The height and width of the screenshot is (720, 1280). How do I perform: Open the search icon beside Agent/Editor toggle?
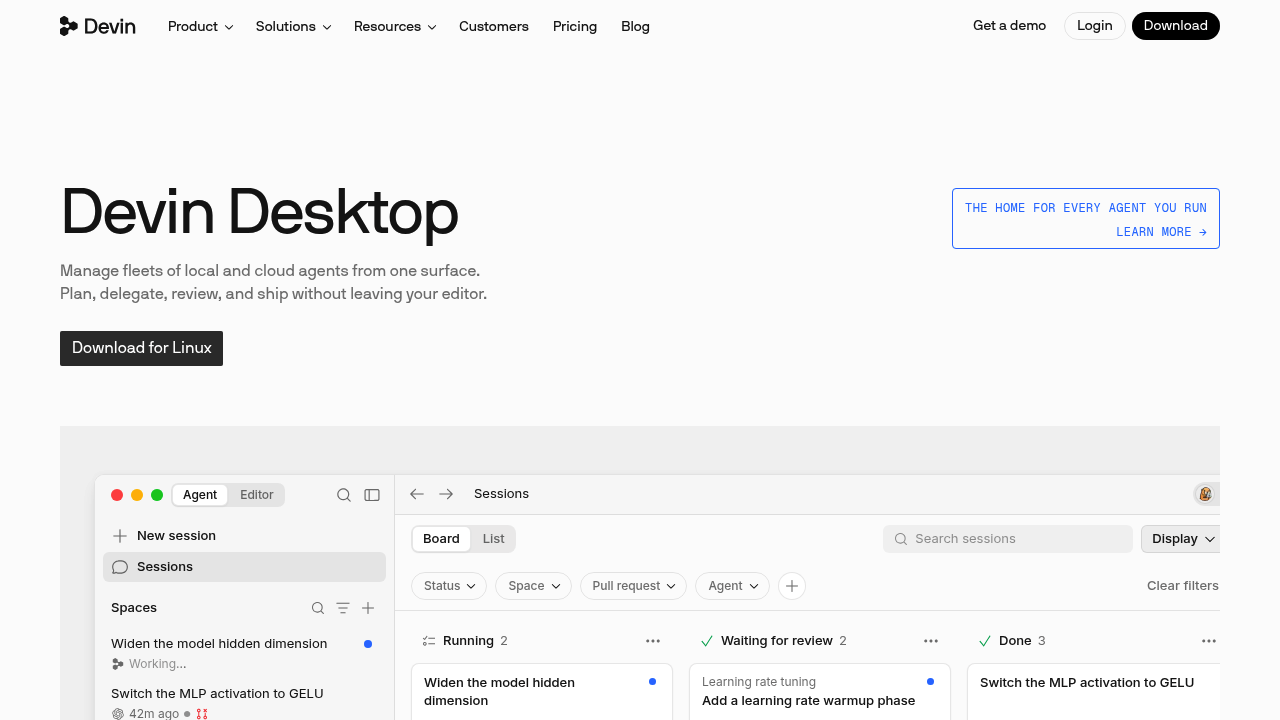point(344,495)
